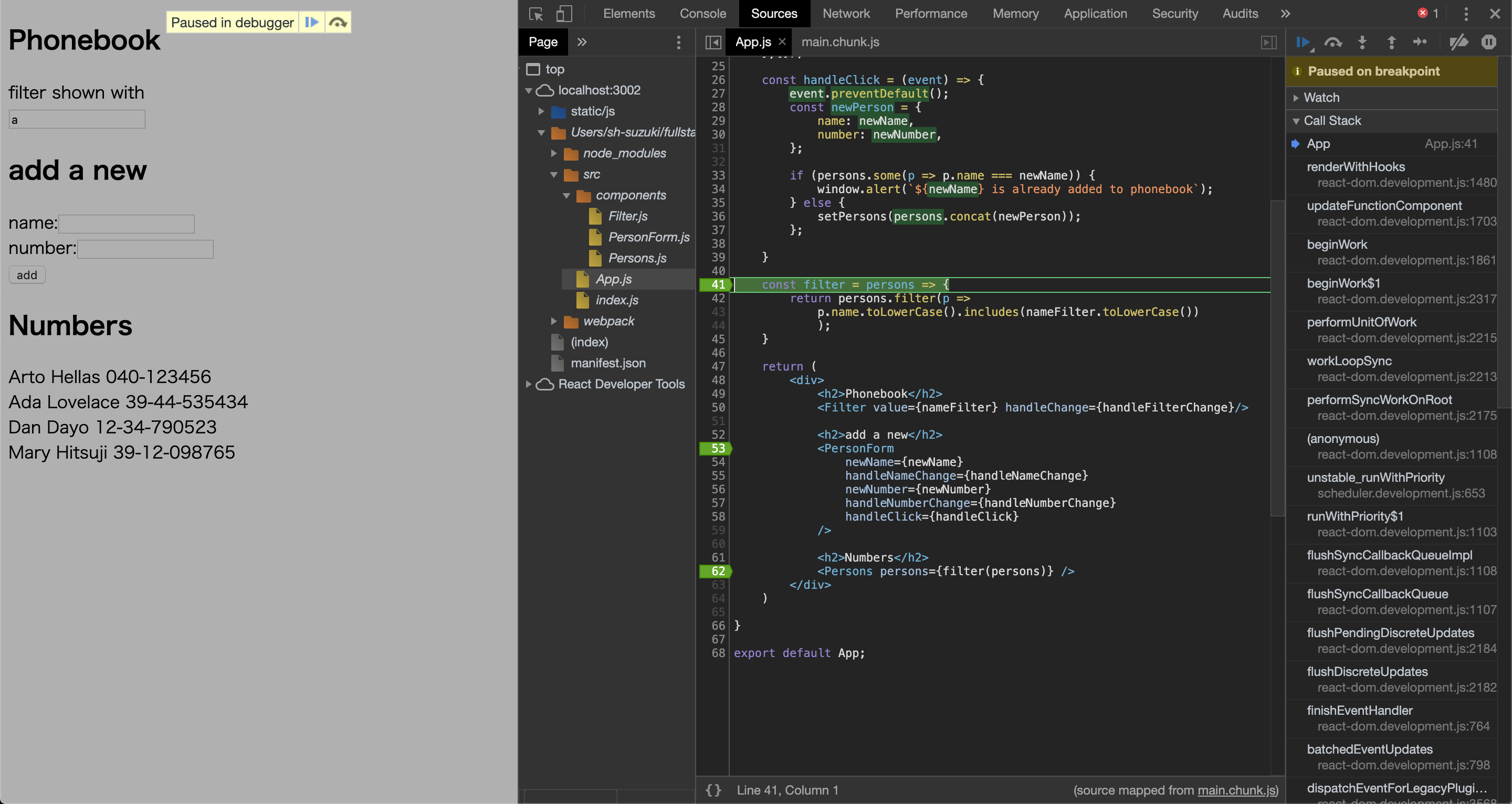Toggle the device toolbar icon
Screen dimensions: 1512x804
click(x=563, y=14)
